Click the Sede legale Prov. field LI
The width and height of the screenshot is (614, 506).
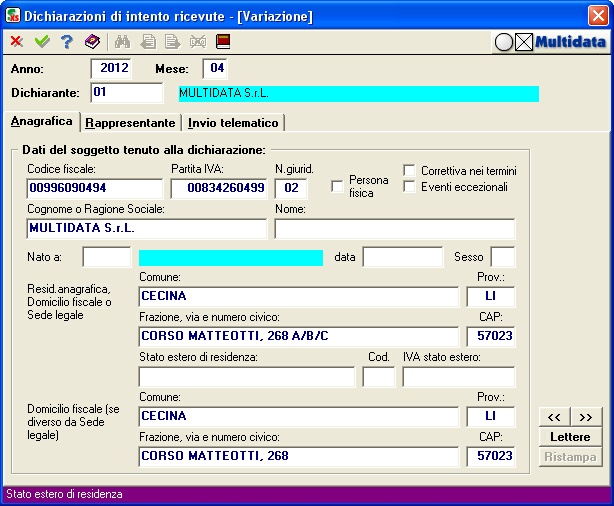coord(491,297)
